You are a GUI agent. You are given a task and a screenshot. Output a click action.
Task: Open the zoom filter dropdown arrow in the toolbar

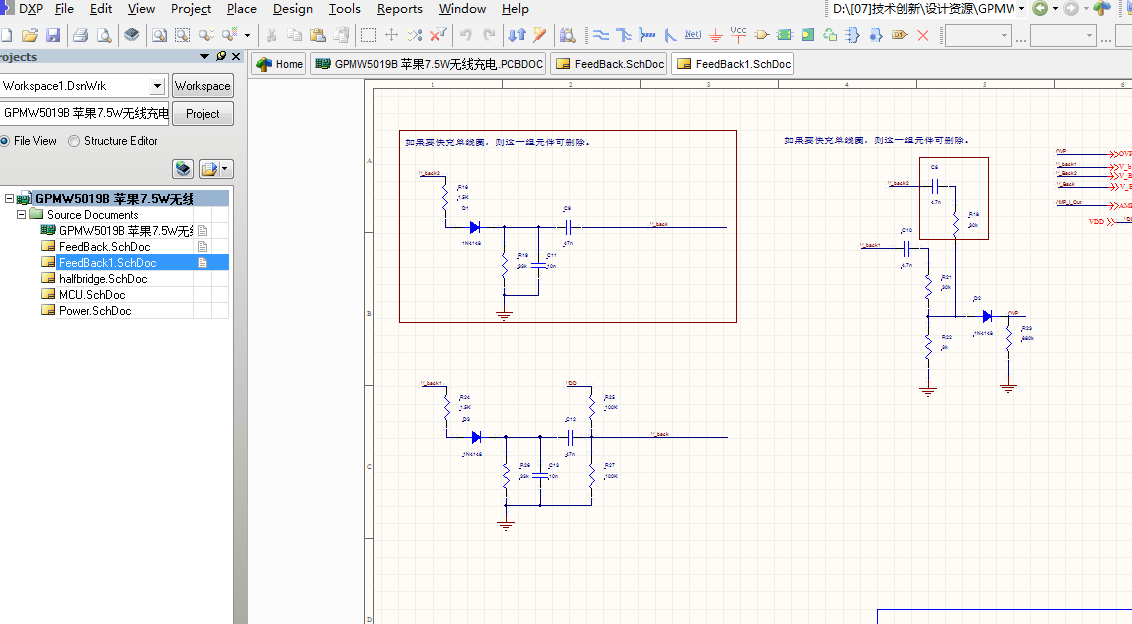click(248, 35)
